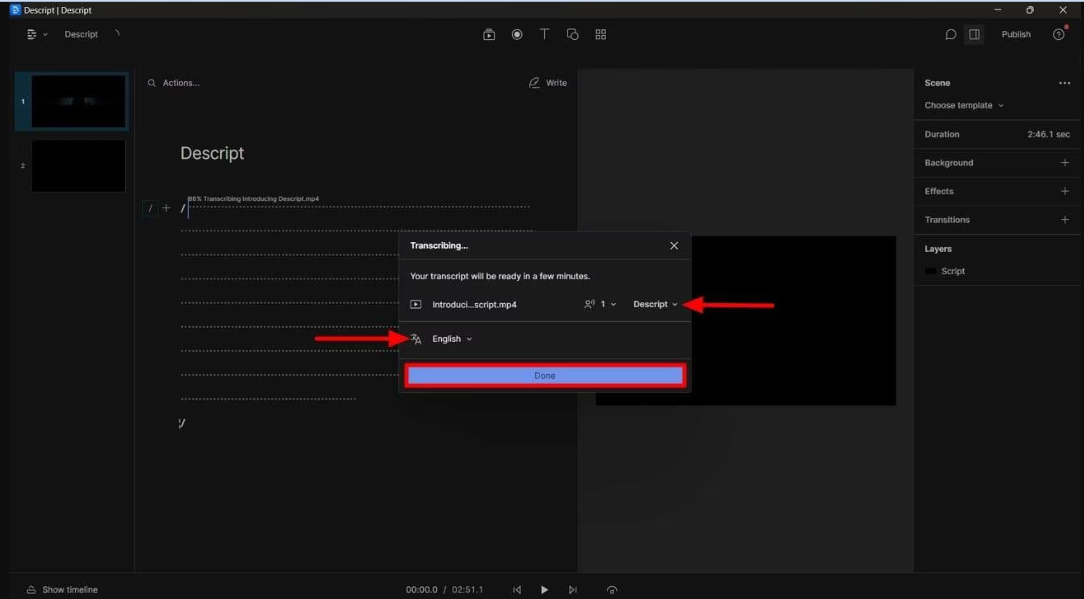Click the Introduci...script.mp4 file entry
1084x599 pixels.
coord(474,304)
